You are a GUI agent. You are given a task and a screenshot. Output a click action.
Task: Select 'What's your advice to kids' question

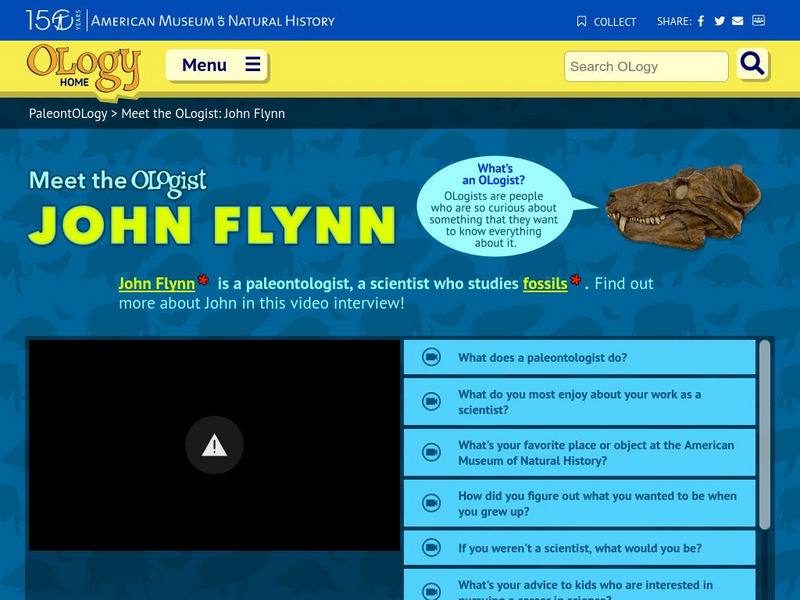click(x=580, y=585)
